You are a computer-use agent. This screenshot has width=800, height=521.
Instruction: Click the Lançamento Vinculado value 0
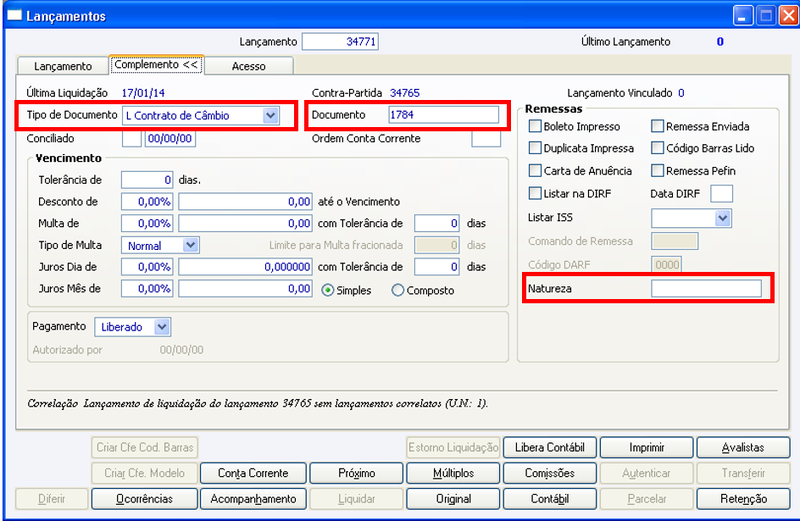point(681,93)
